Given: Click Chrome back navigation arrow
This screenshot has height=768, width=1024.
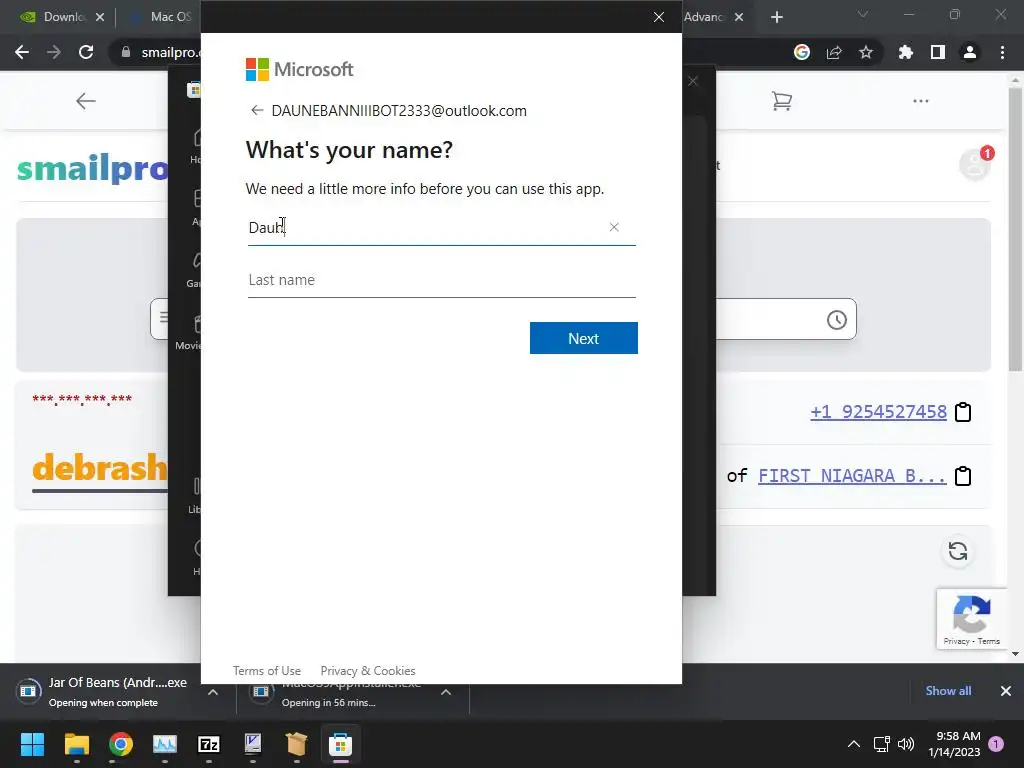Looking at the screenshot, I should click(22, 52).
